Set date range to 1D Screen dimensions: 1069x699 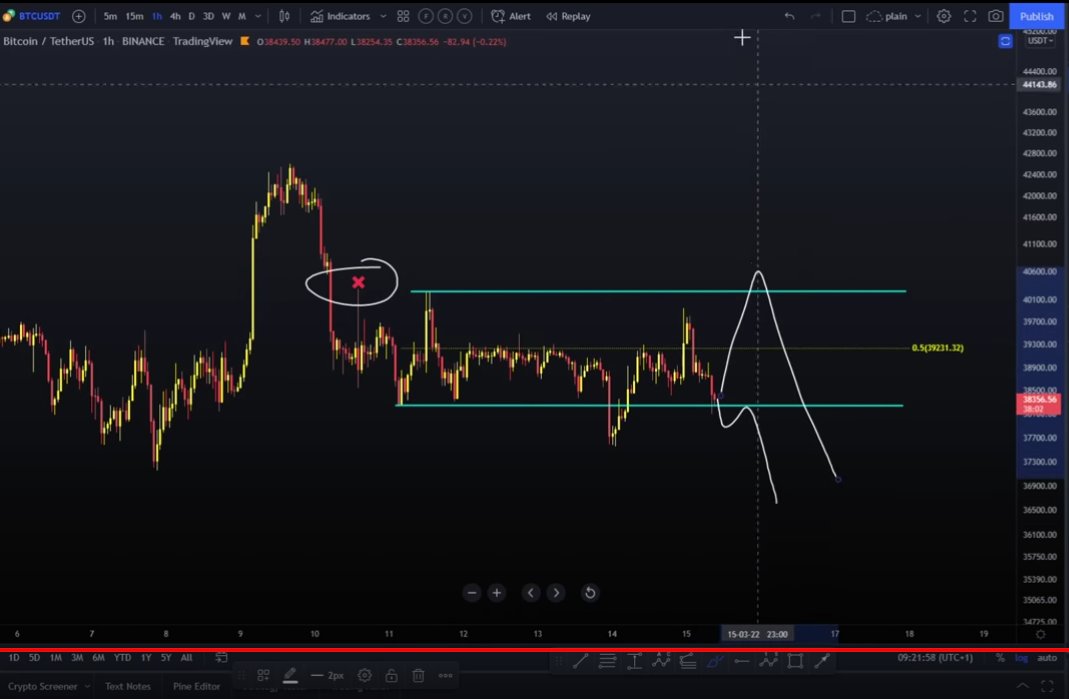click(14, 657)
